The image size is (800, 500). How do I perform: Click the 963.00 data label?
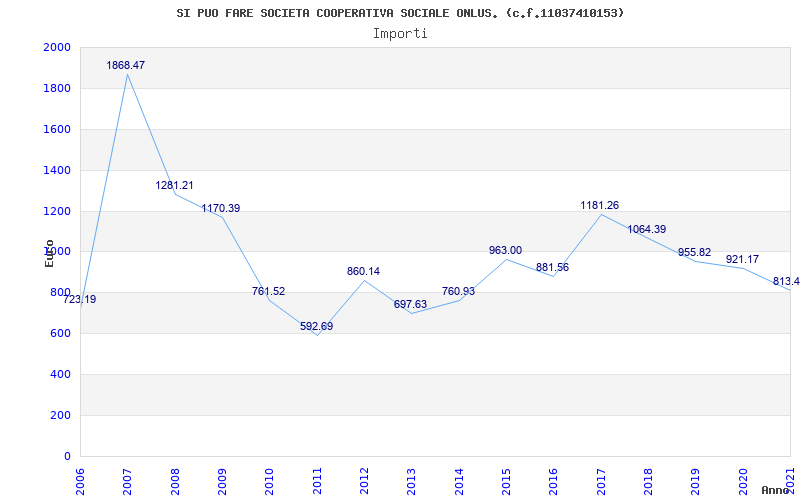coord(505,251)
